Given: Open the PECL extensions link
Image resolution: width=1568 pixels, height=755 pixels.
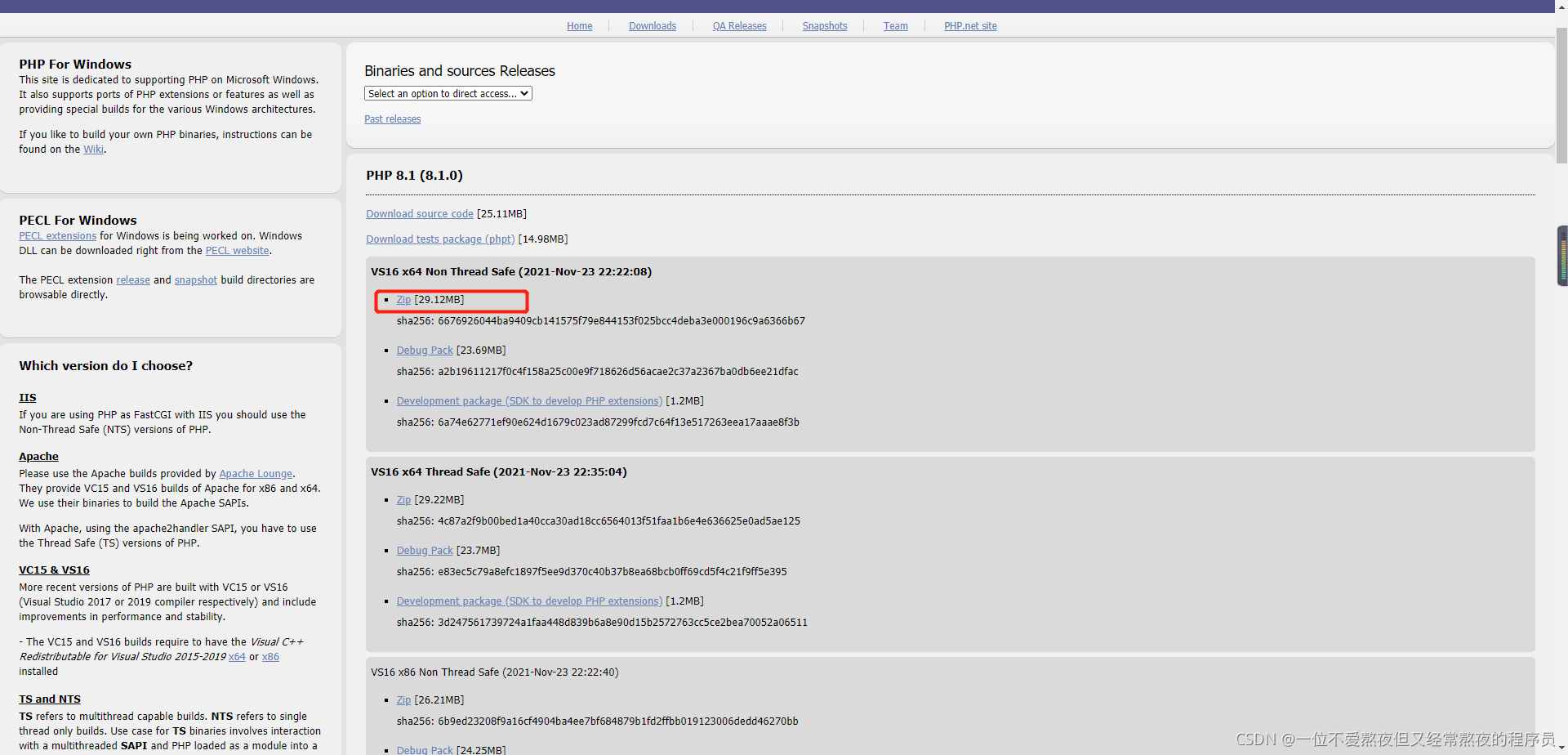Looking at the screenshot, I should point(57,236).
